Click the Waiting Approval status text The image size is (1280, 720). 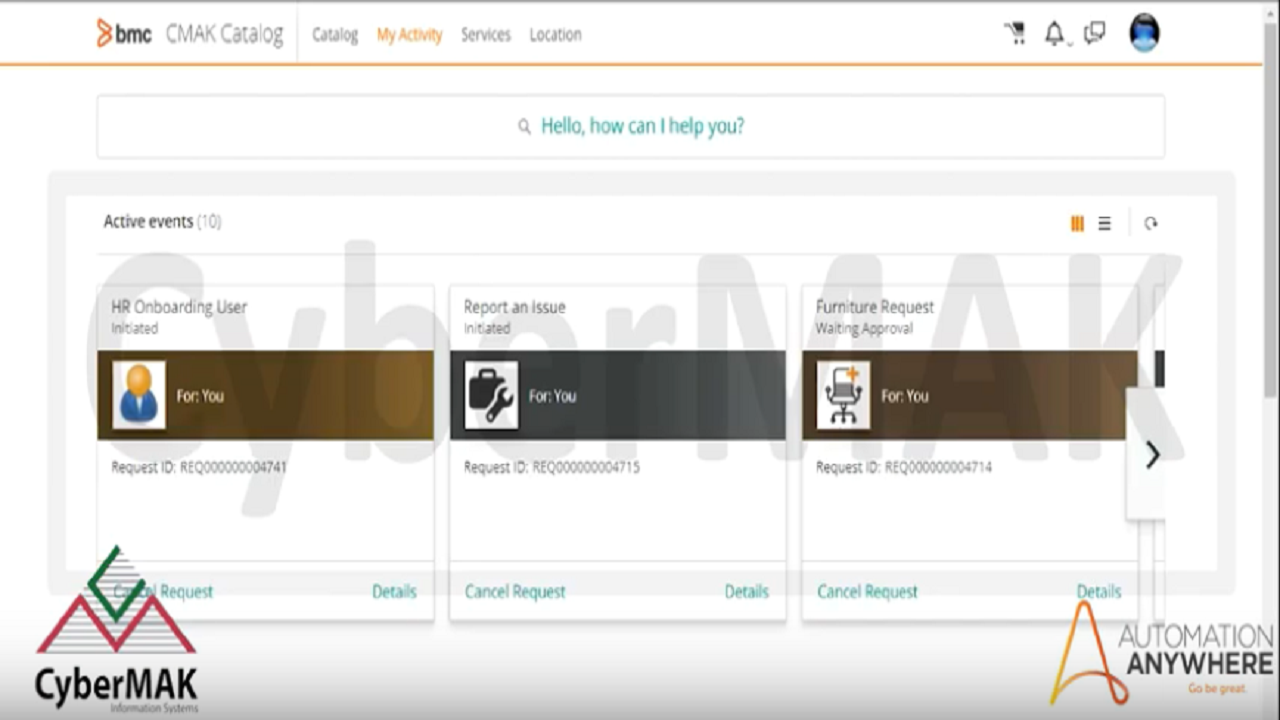click(x=864, y=328)
